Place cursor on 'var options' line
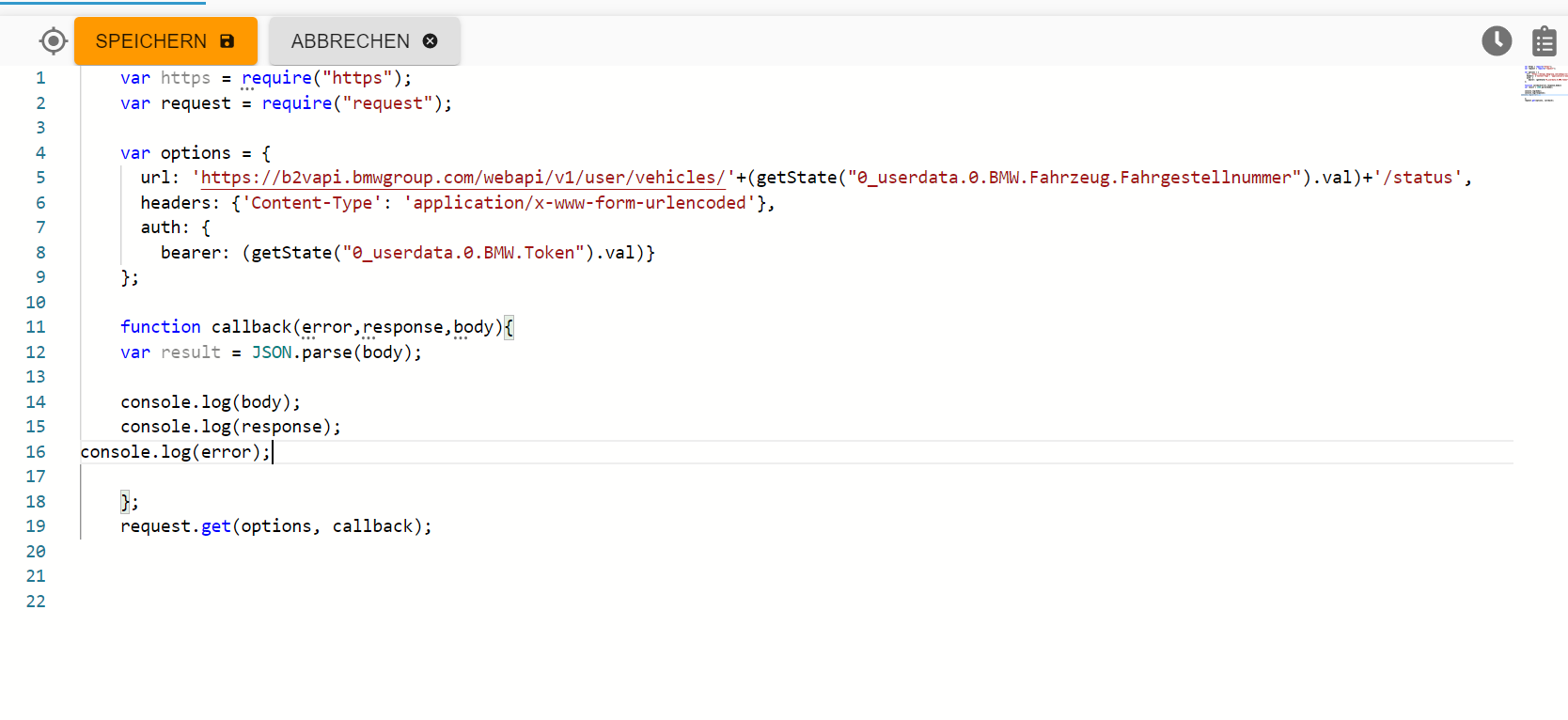The image size is (1568, 720). (196, 153)
